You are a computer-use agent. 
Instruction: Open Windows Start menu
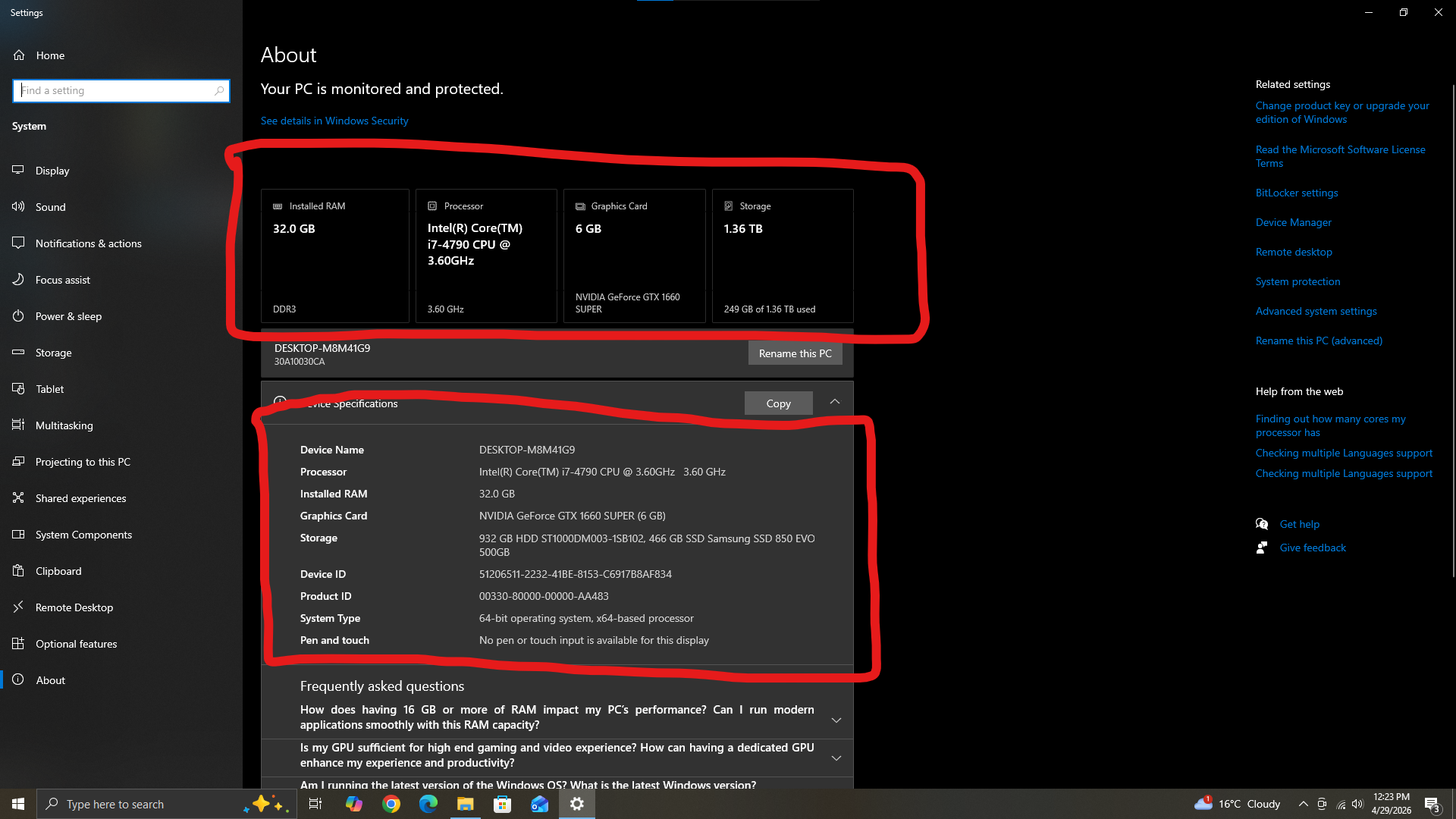click(x=18, y=804)
